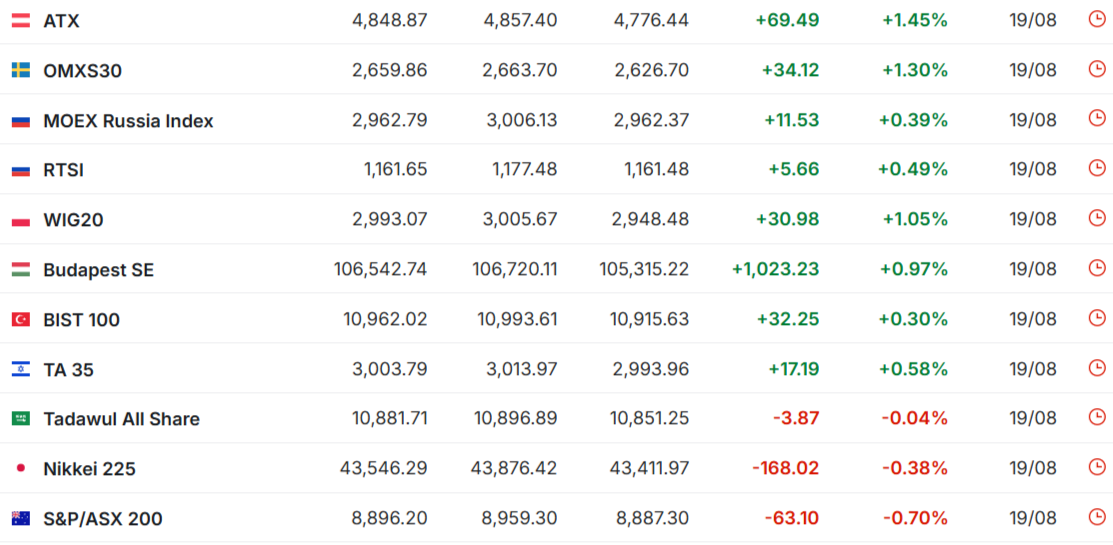Screen dimensions: 1113x545
Task: Open the BIST 100 index link
Action: tap(82, 319)
